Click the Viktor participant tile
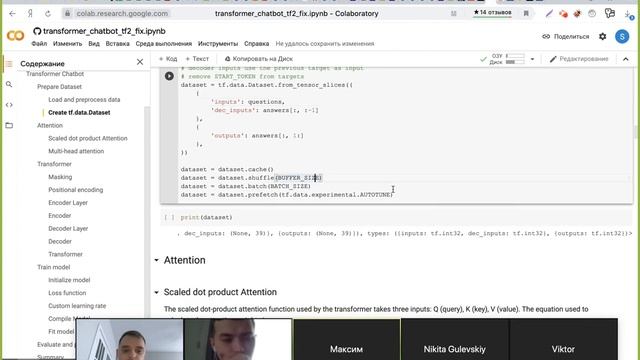Screen dimensions: 640x360 point(563,340)
